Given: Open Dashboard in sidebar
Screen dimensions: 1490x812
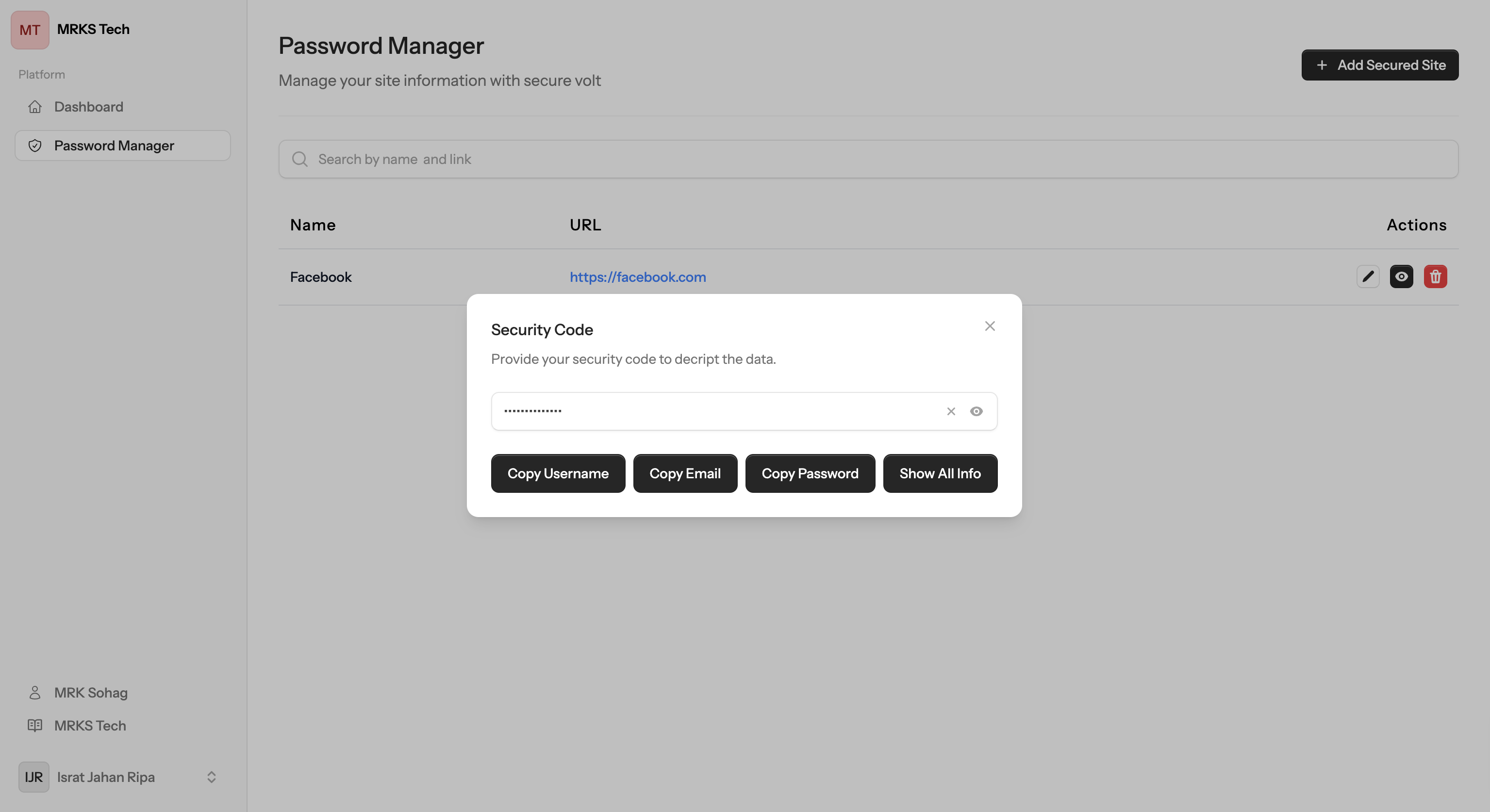Looking at the screenshot, I should (x=88, y=107).
